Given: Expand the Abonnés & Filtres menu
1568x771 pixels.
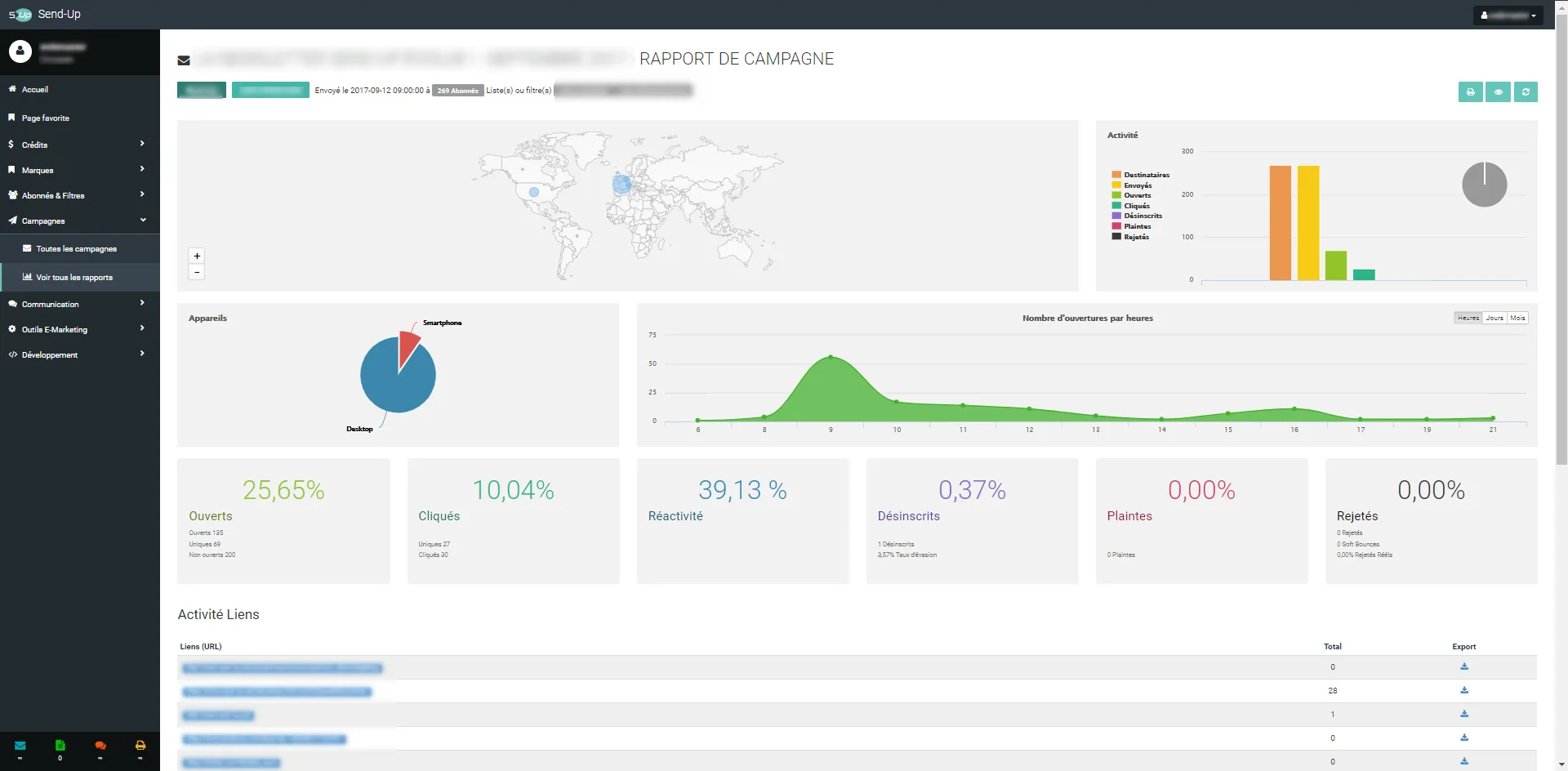Looking at the screenshot, I should 80,195.
